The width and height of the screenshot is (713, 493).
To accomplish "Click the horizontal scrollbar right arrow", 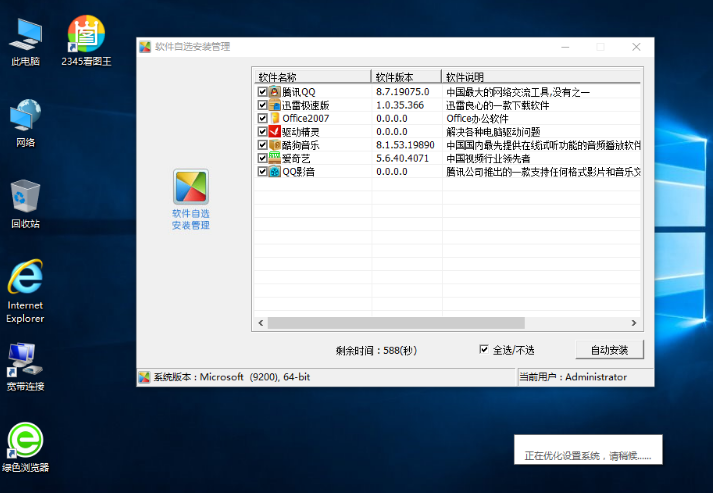I will pos(634,323).
